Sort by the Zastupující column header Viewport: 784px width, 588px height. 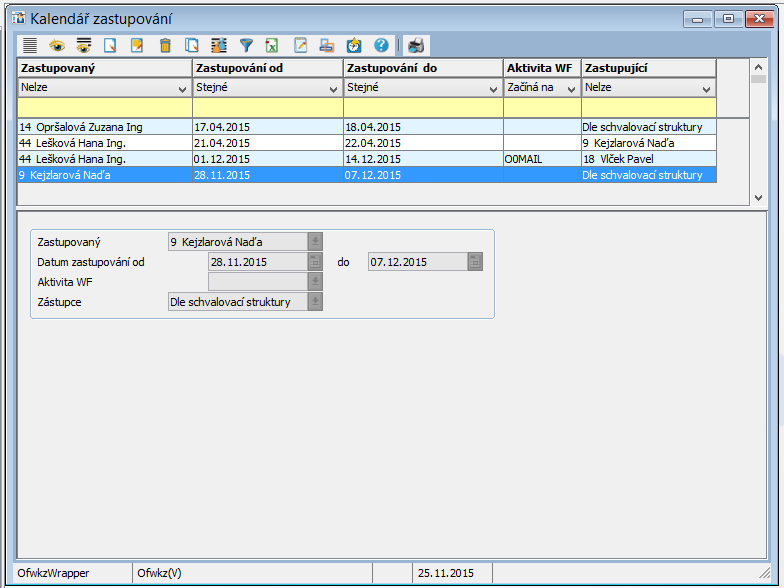pyautogui.click(x=648, y=68)
